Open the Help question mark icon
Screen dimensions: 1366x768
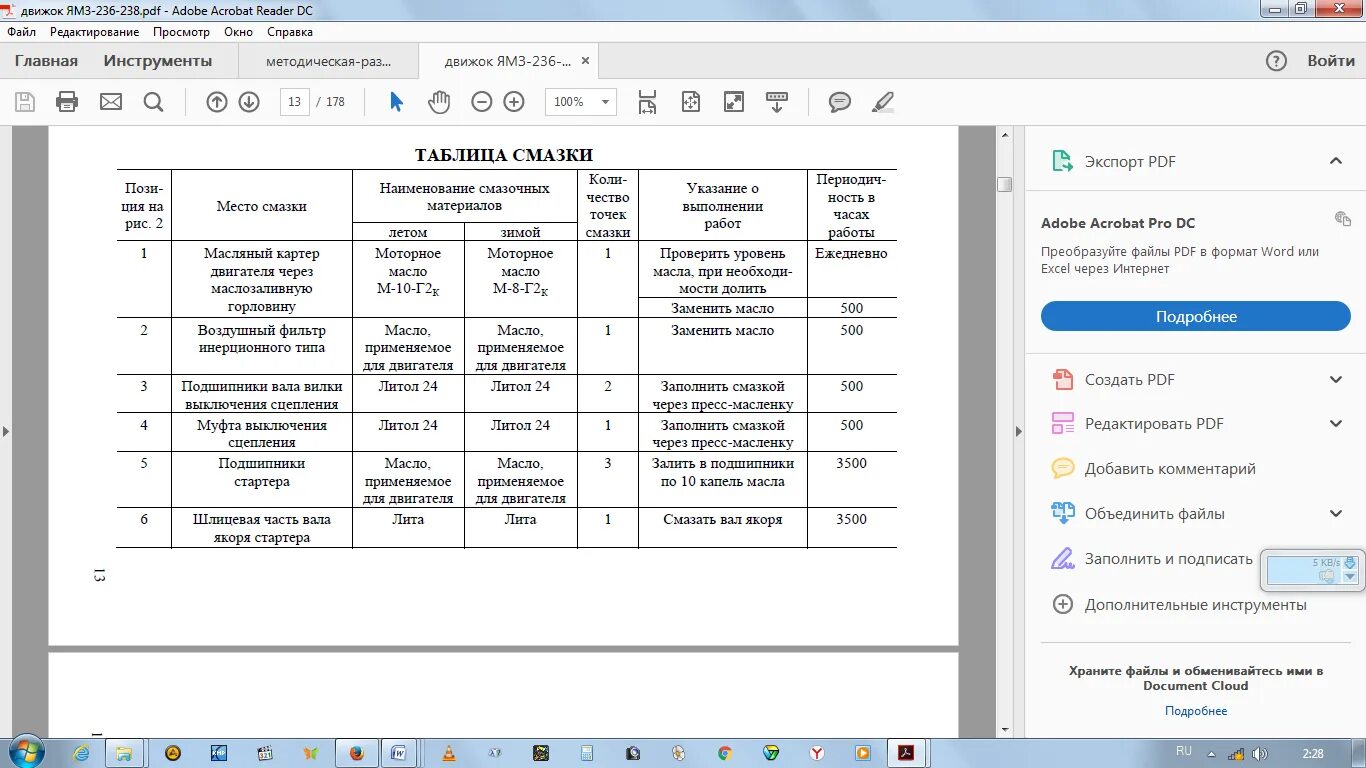point(1276,61)
